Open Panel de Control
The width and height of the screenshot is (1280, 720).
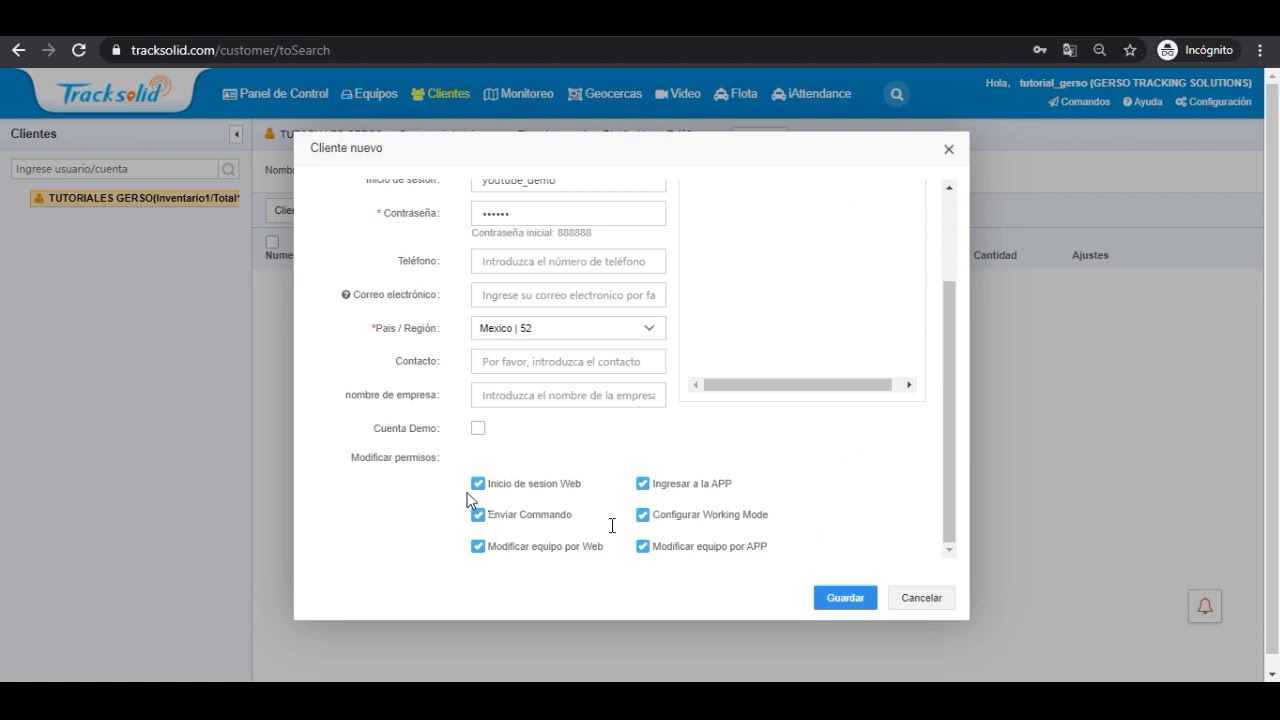[275, 94]
